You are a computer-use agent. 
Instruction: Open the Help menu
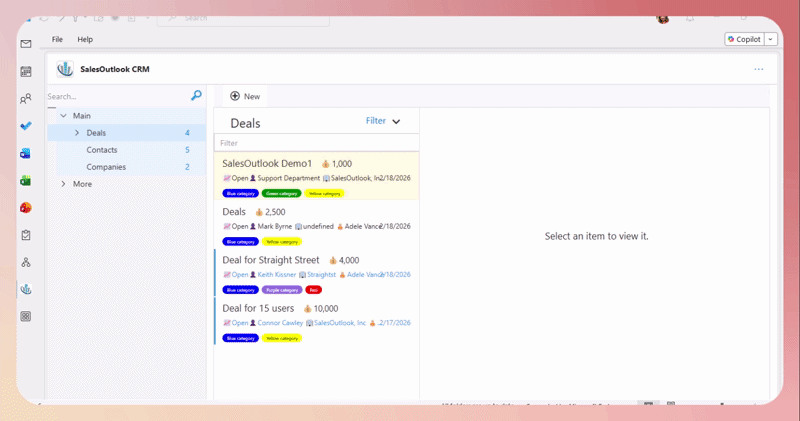tap(85, 39)
